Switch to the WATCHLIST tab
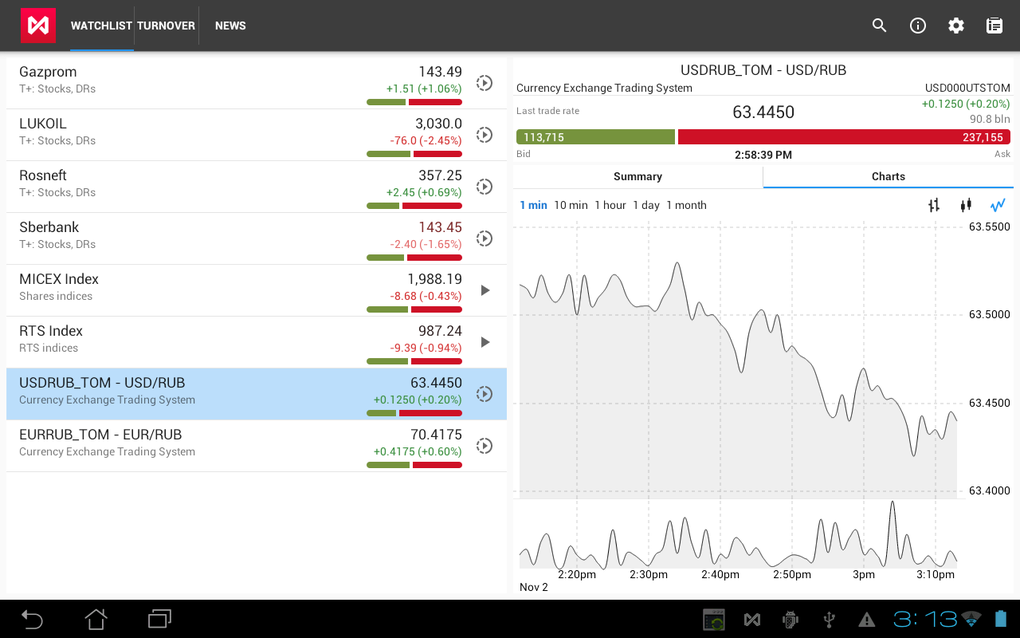 (101, 26)
